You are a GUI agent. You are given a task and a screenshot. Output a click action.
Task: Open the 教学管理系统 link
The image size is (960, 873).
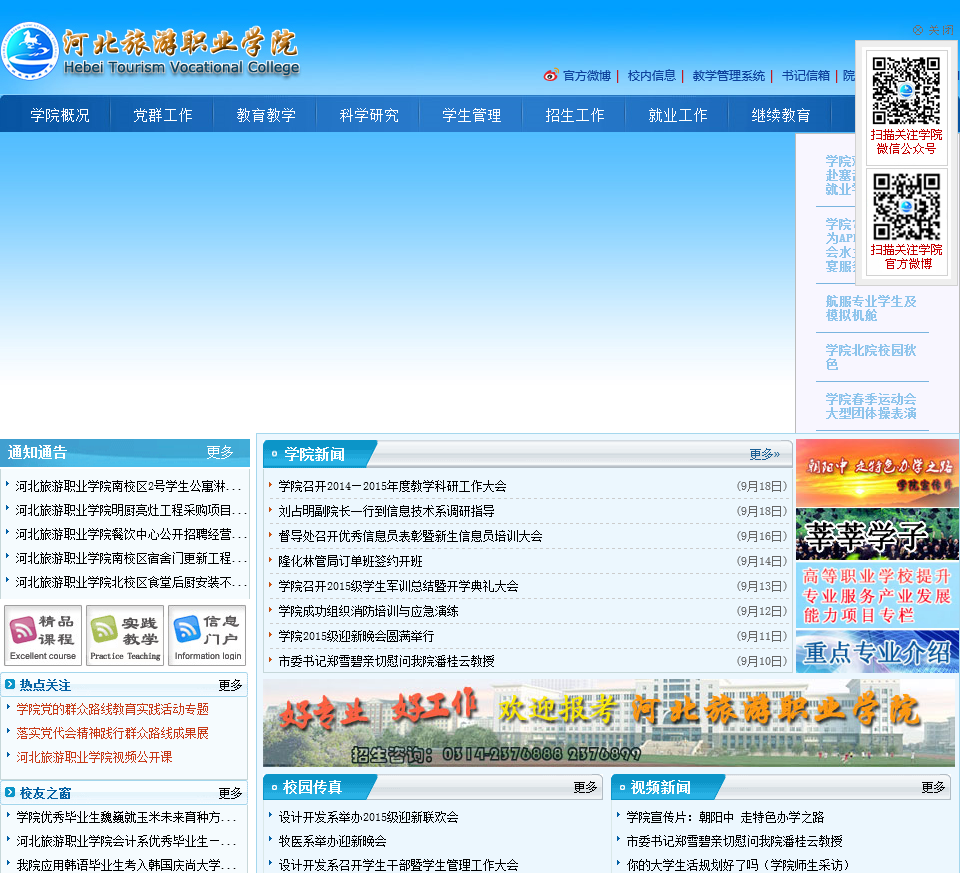coord(729,76)
